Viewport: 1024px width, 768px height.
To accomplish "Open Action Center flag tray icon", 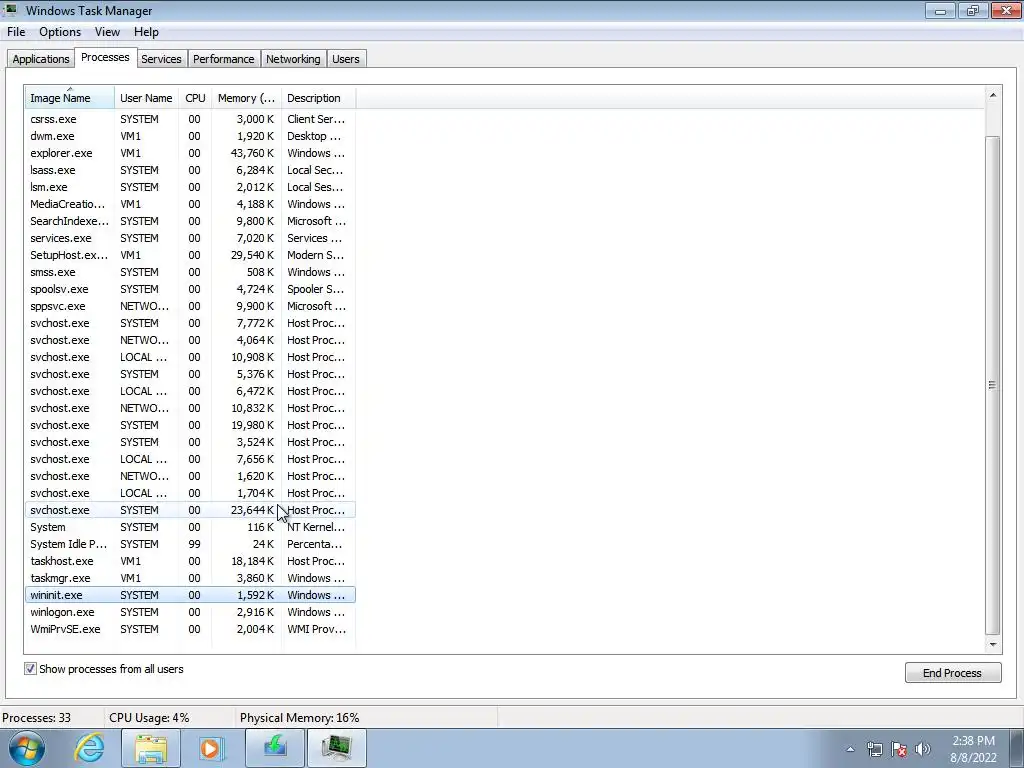I will click(x=899, y=749).
